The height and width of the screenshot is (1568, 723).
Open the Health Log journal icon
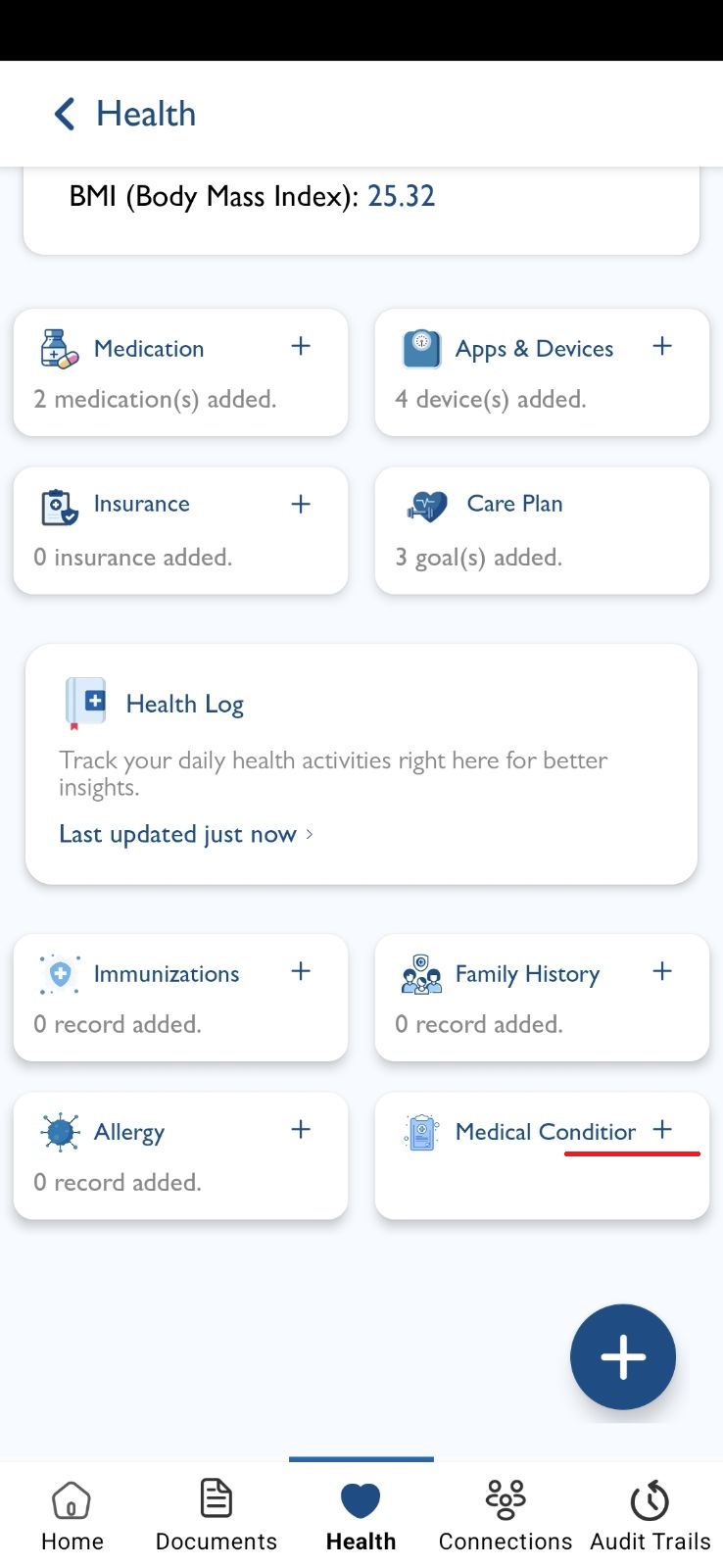[x=85, y=704]
